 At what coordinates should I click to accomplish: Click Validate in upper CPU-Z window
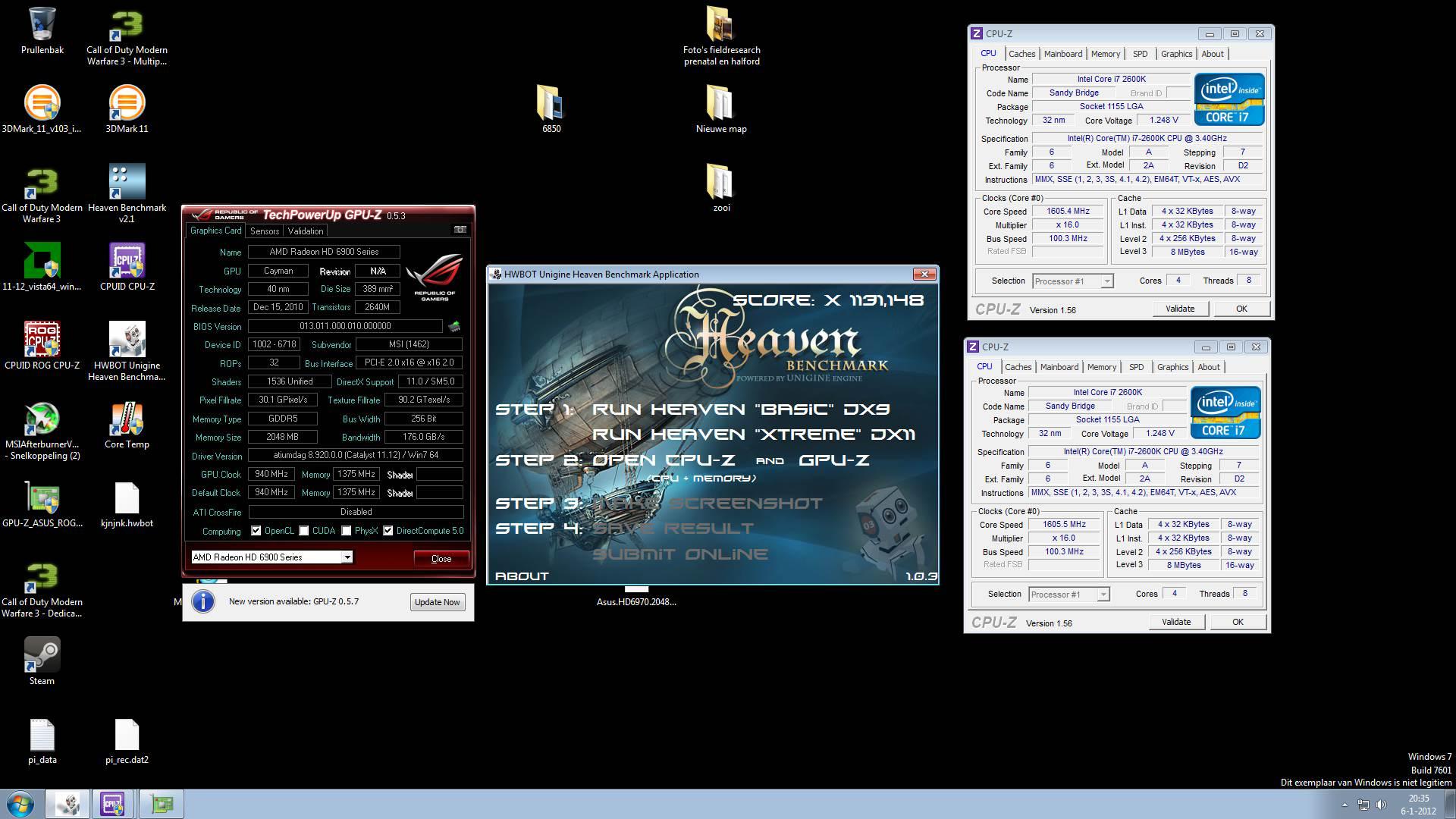1180,309
